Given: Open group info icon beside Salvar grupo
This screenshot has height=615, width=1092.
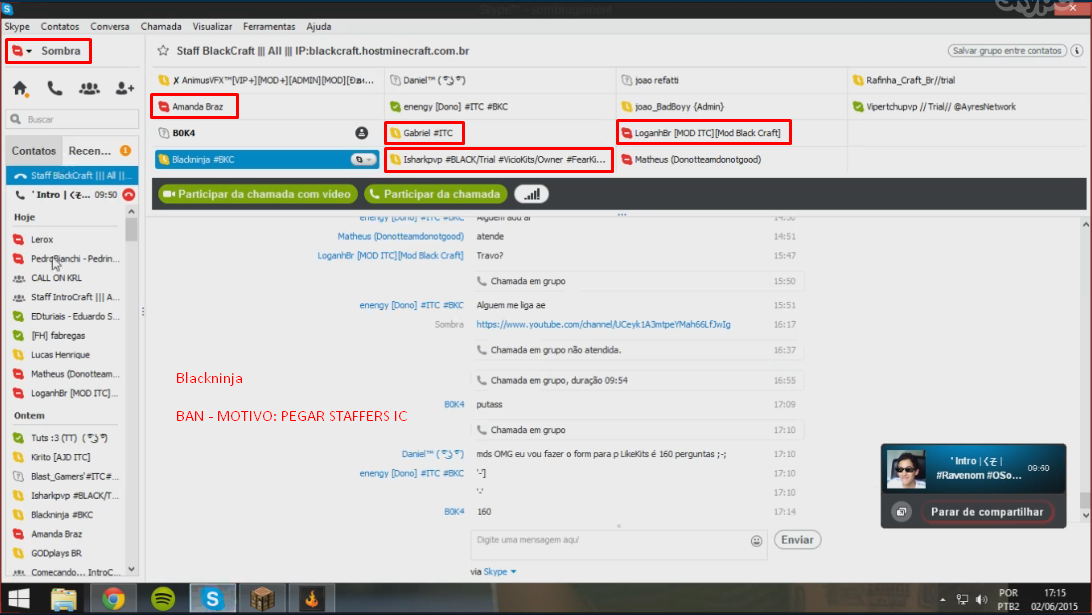Looking at the screenshot, I should point(1077,51).
